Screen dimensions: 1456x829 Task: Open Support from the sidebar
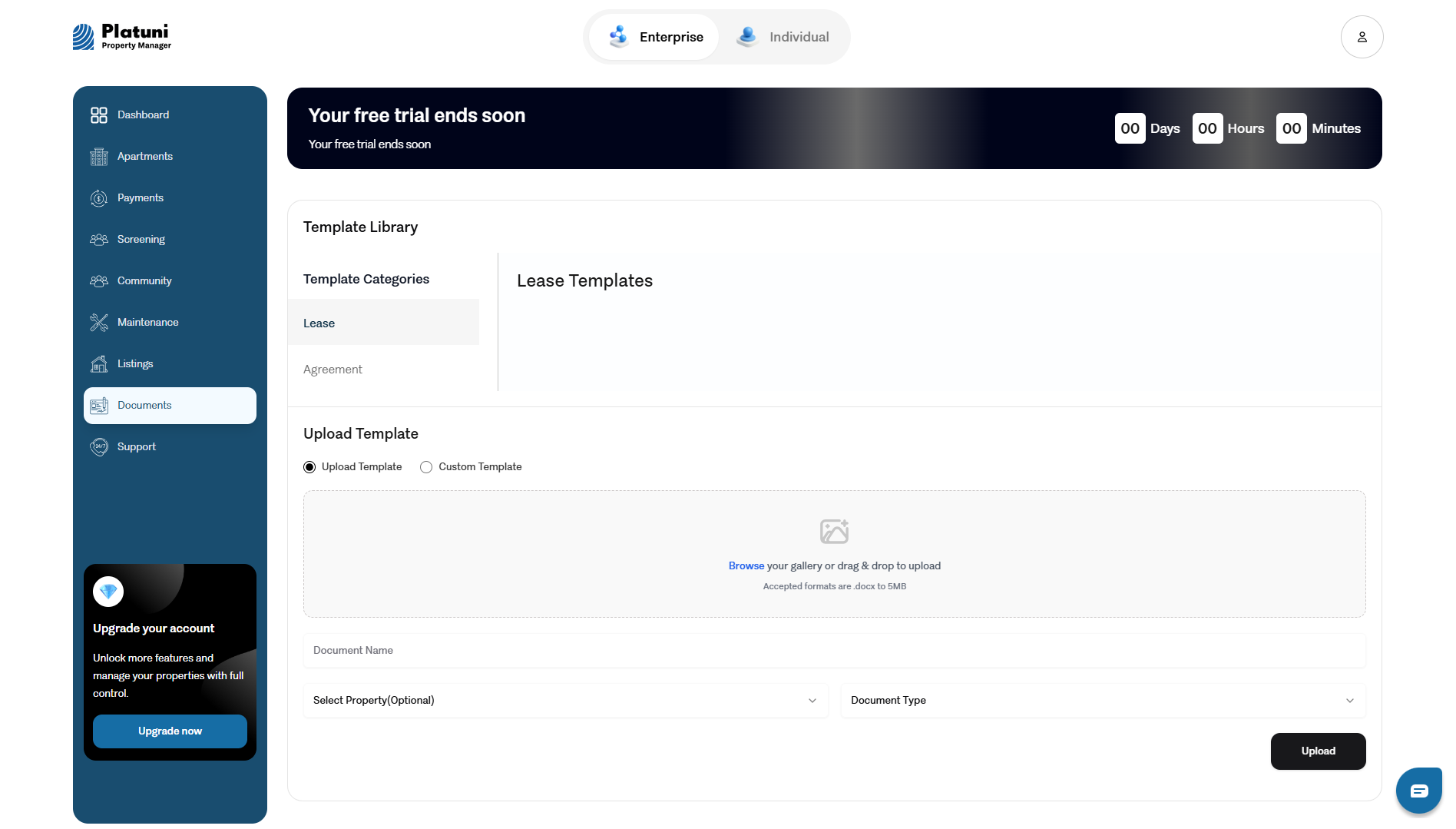(x=170, y=447)
